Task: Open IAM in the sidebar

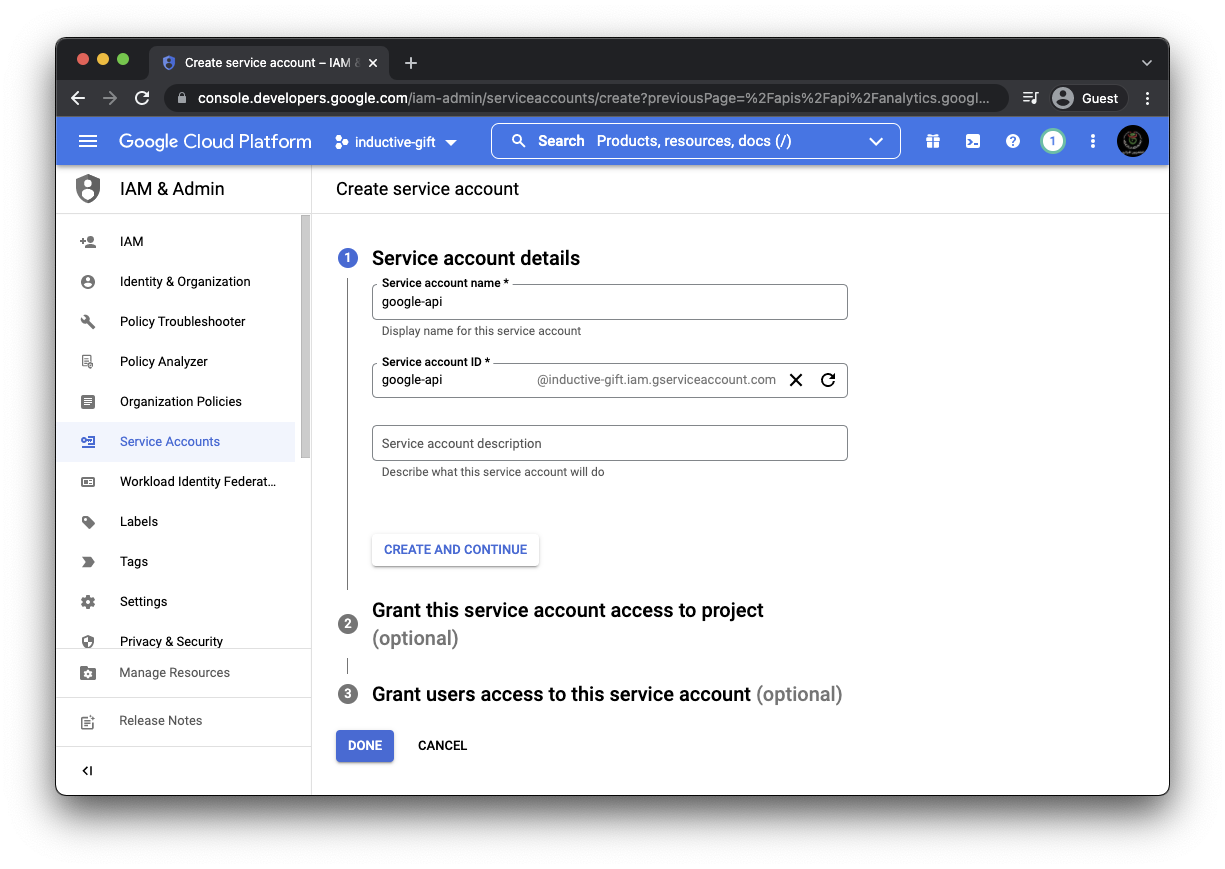Action: click(176, 242)
